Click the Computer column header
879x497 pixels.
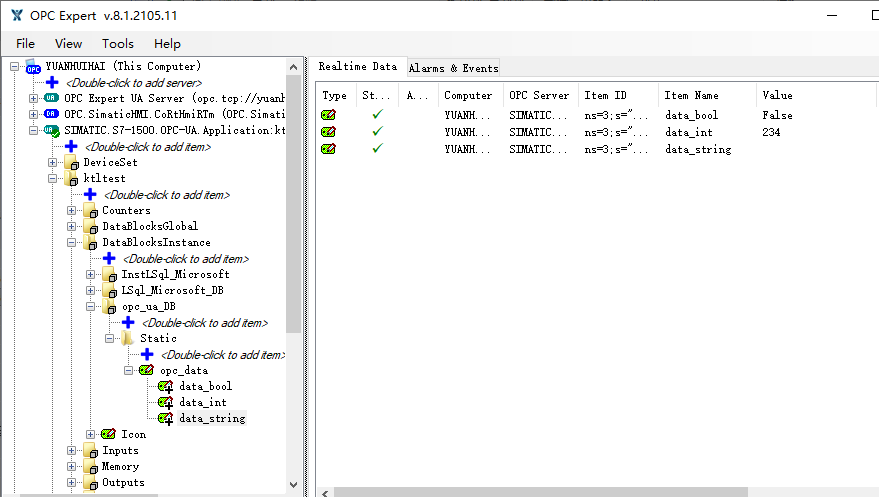pos(471,95)
